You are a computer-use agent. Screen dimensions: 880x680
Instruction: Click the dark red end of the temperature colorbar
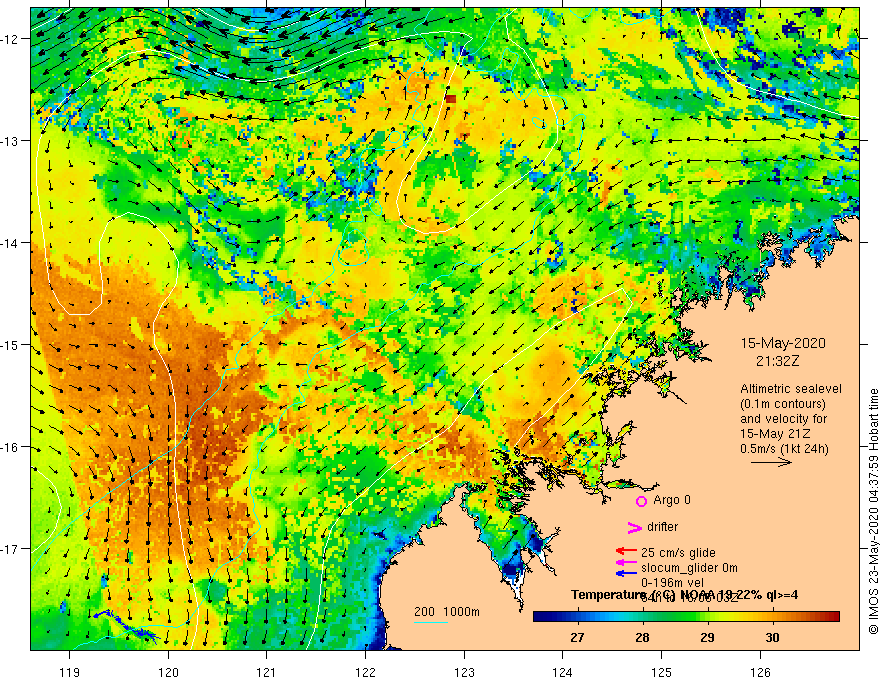tap(833, 617)
